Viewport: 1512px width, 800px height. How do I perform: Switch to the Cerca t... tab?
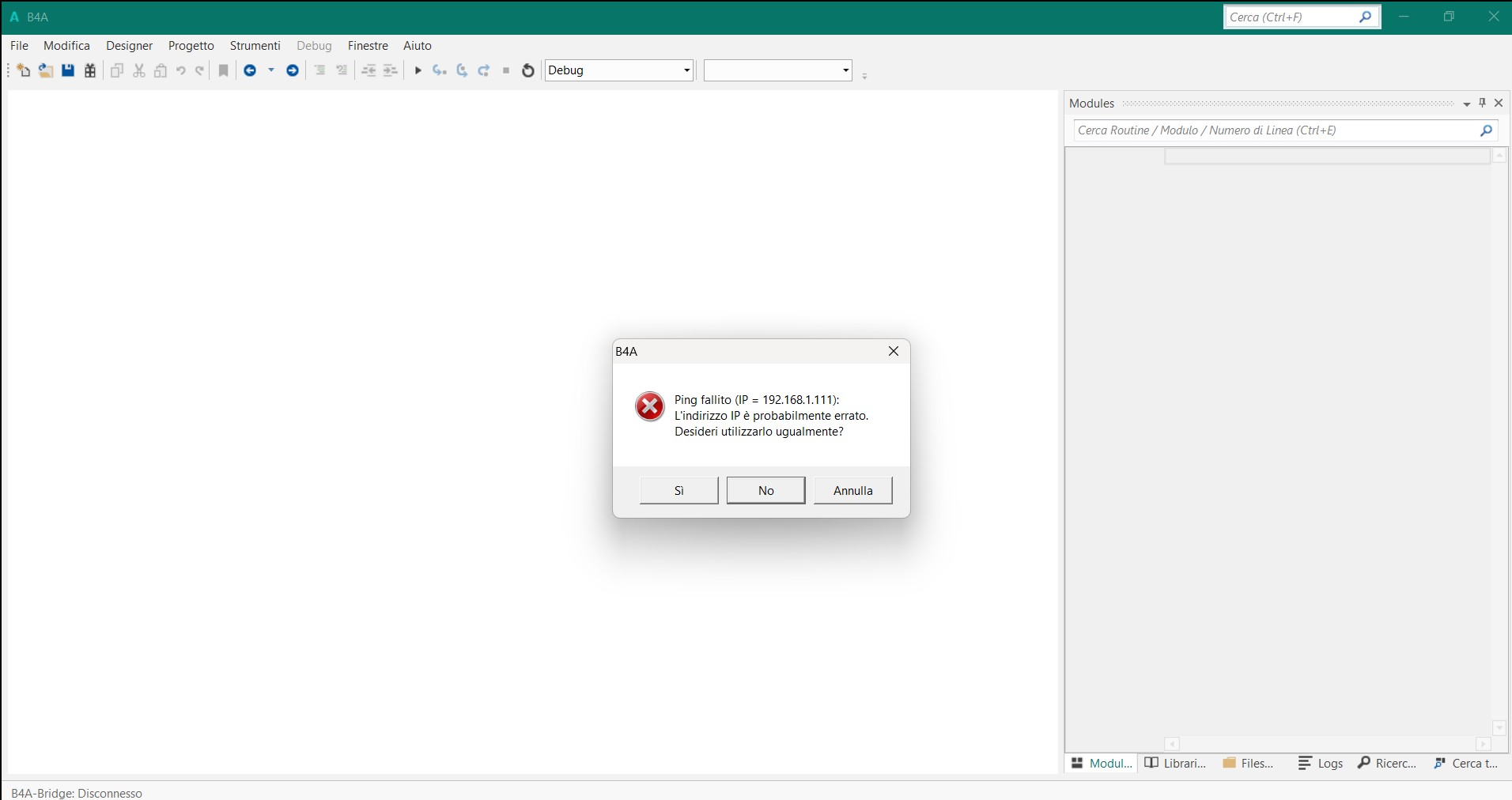[x=1467, y=764]
